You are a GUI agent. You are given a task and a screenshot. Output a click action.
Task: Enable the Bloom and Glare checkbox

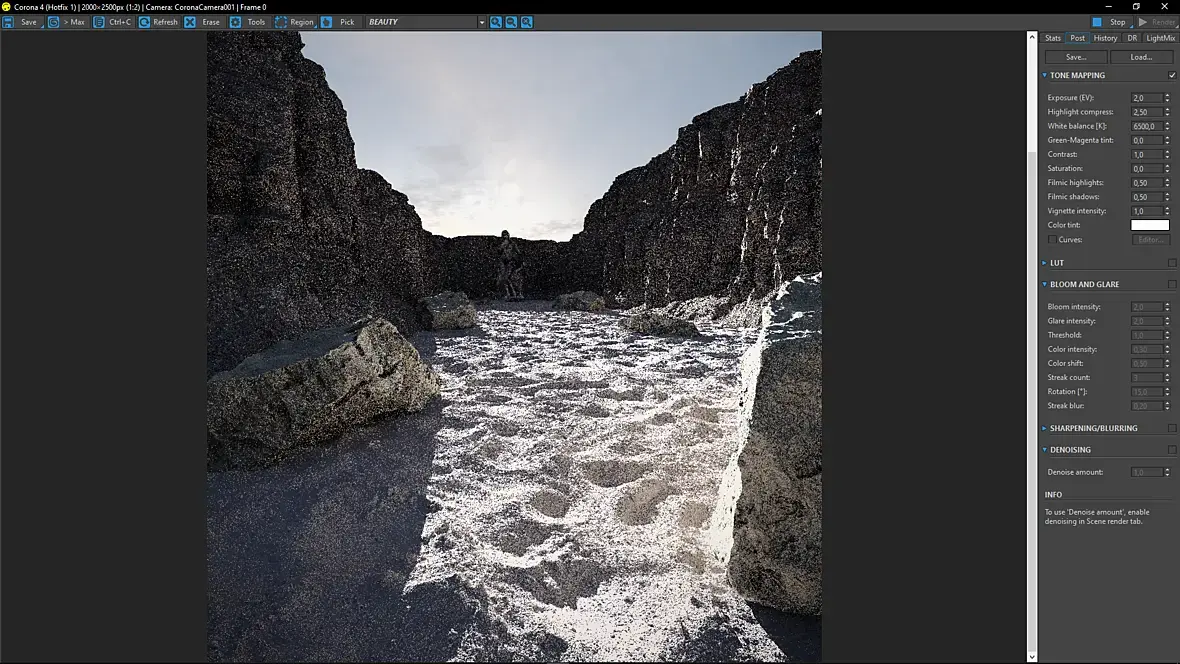point(1172,285)
